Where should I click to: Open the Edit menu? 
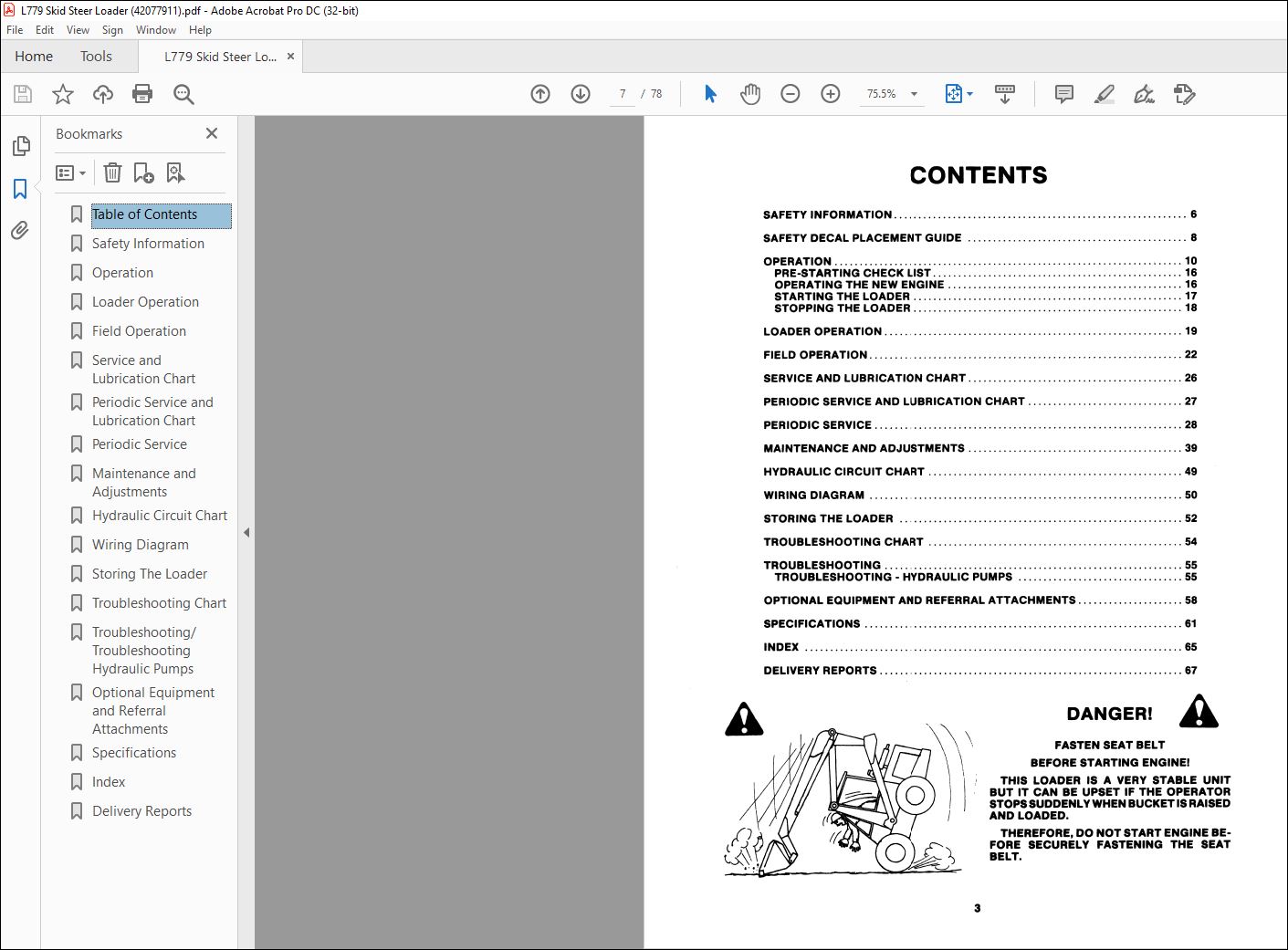[x=45, y=30]
